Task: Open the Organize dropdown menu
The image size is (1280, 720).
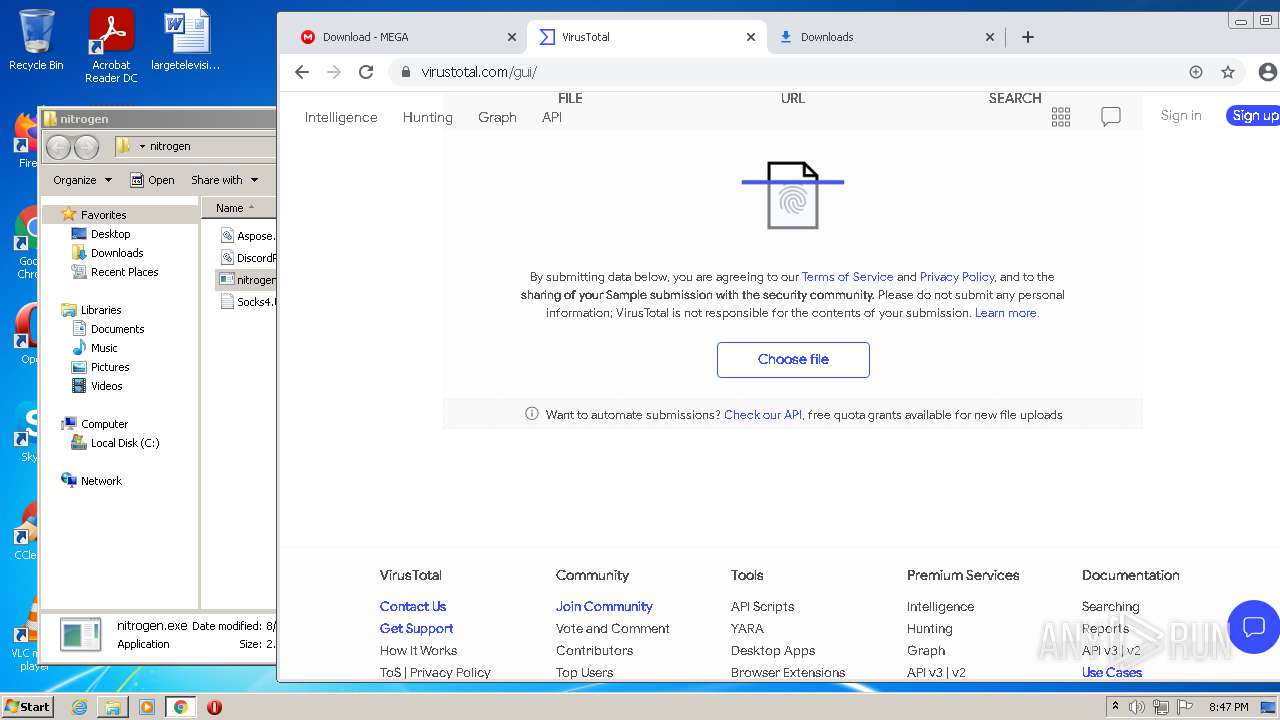Action: tap(83, 180)
